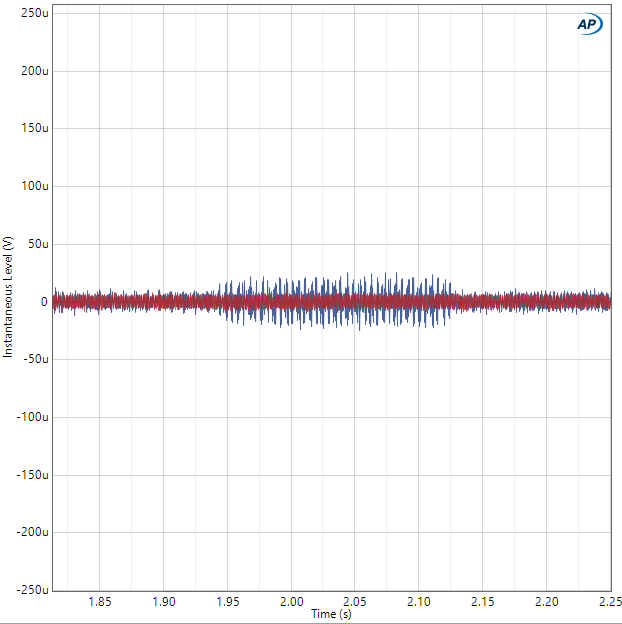The height and width of the screenshot is (624, 622).
Task: Click the -200u y-axis label
Action: pos(33,532)
